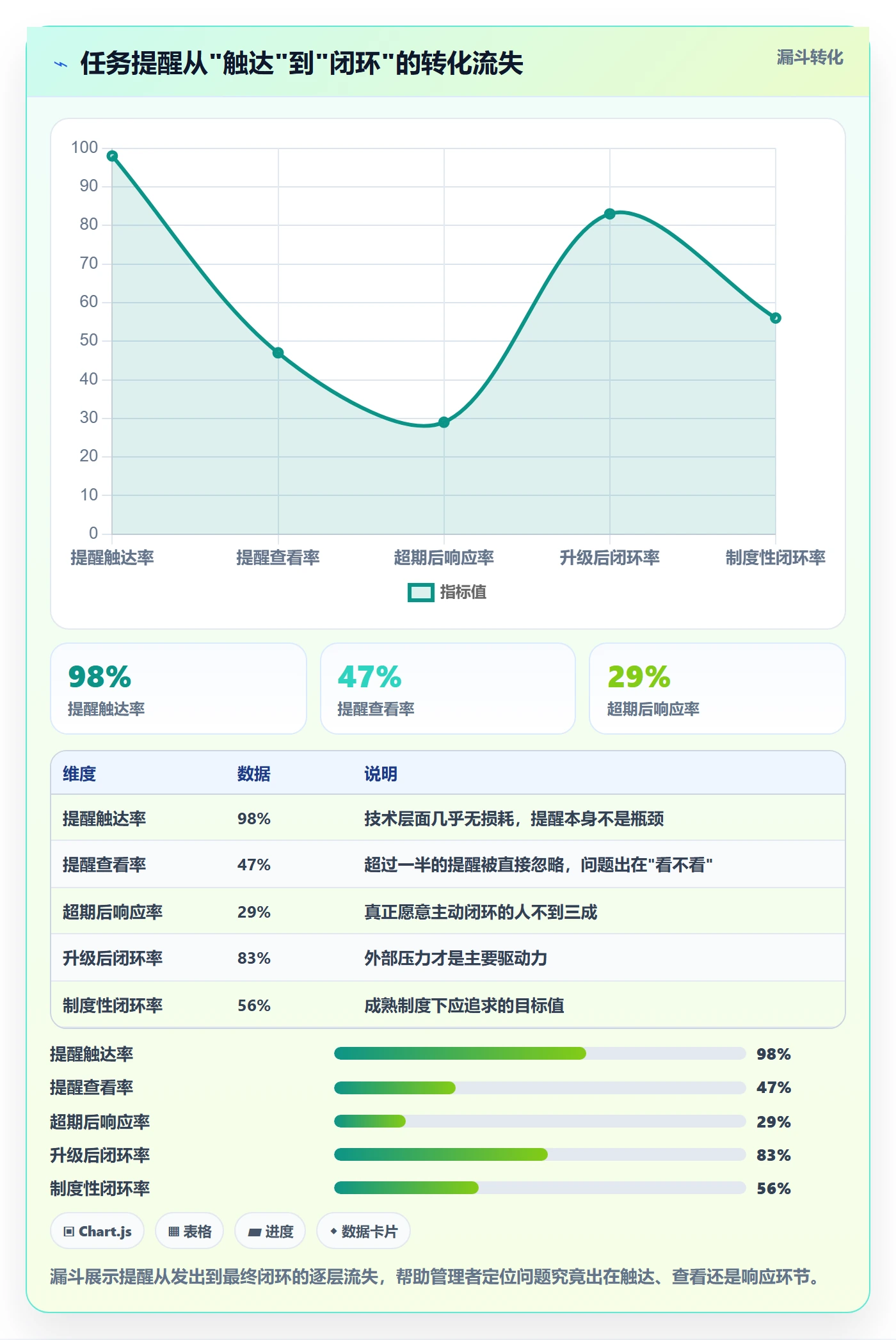
Task: Click the 提醒触达率 data point on the chart
Action: click(x=112, y=156)
